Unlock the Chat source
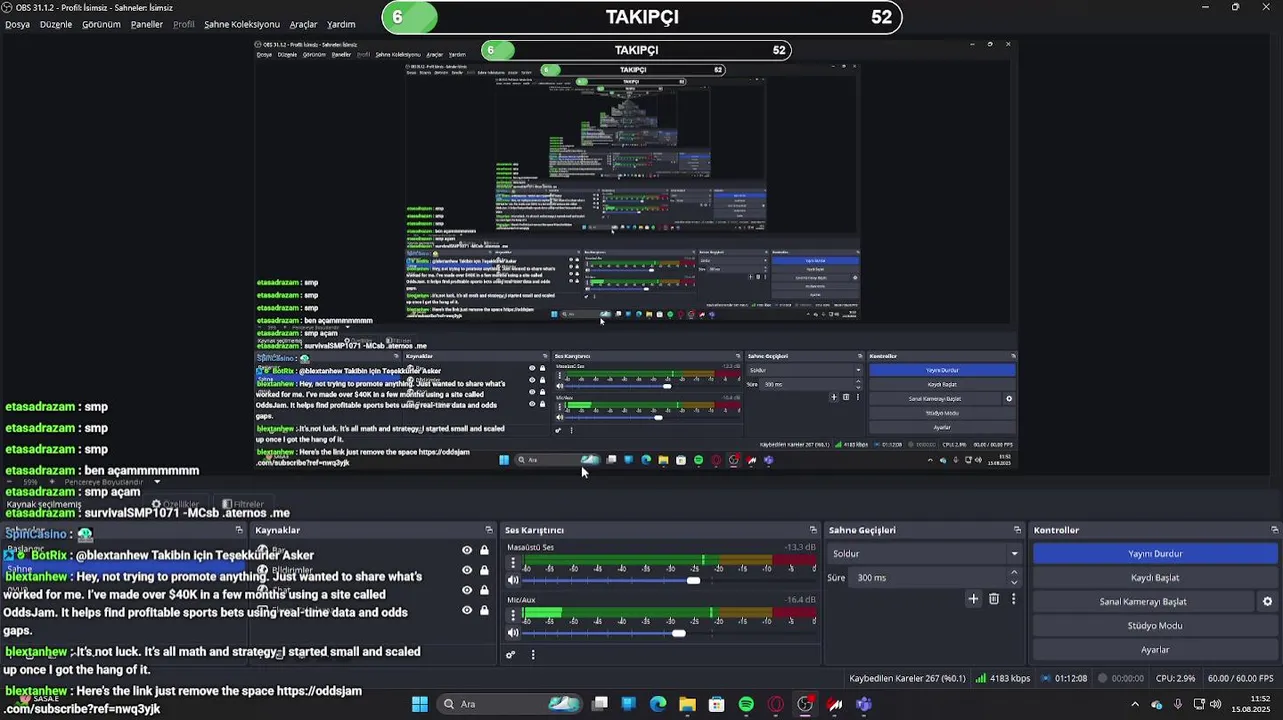This screenshot has height=720, width=1283. [x=484, y=590]
